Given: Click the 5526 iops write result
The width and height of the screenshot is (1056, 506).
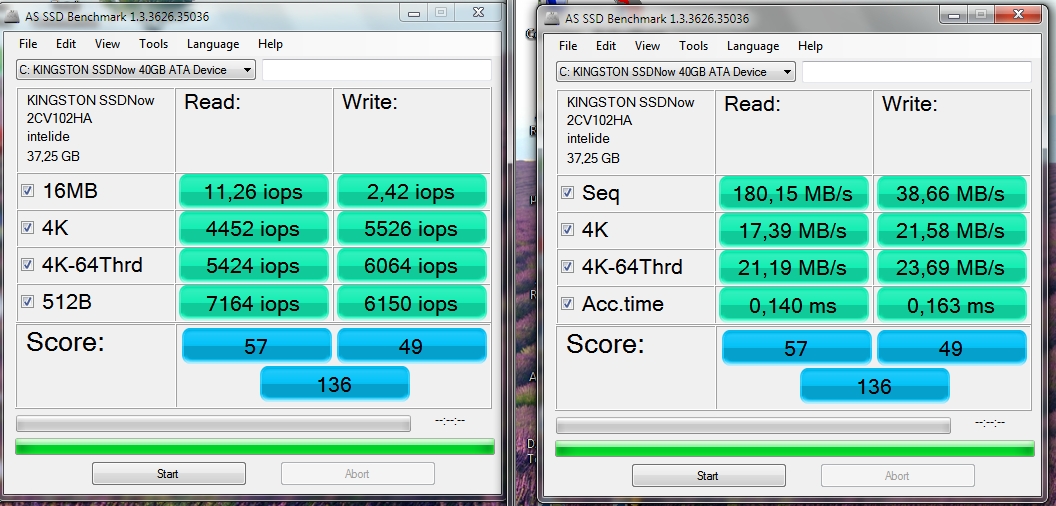Looking at the screenshot, I should 411,228.
